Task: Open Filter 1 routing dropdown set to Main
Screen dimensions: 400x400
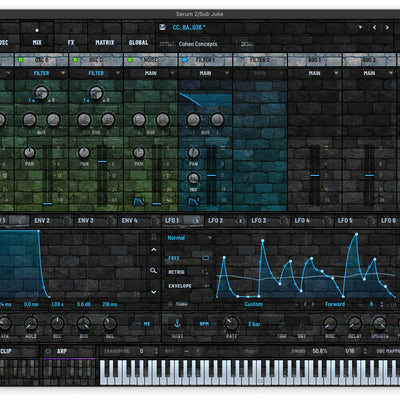Action: (x=205, y=73)
